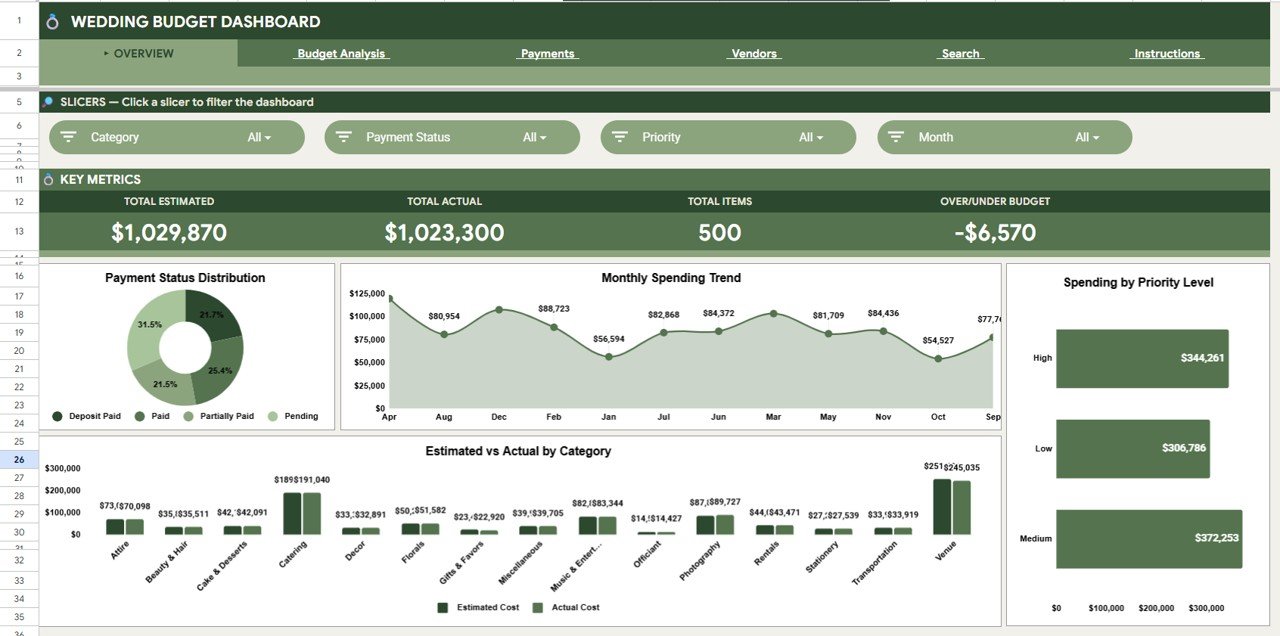
Task: Click the arrow marker before OVERVIEW
Action: click(x=106, y=54)
